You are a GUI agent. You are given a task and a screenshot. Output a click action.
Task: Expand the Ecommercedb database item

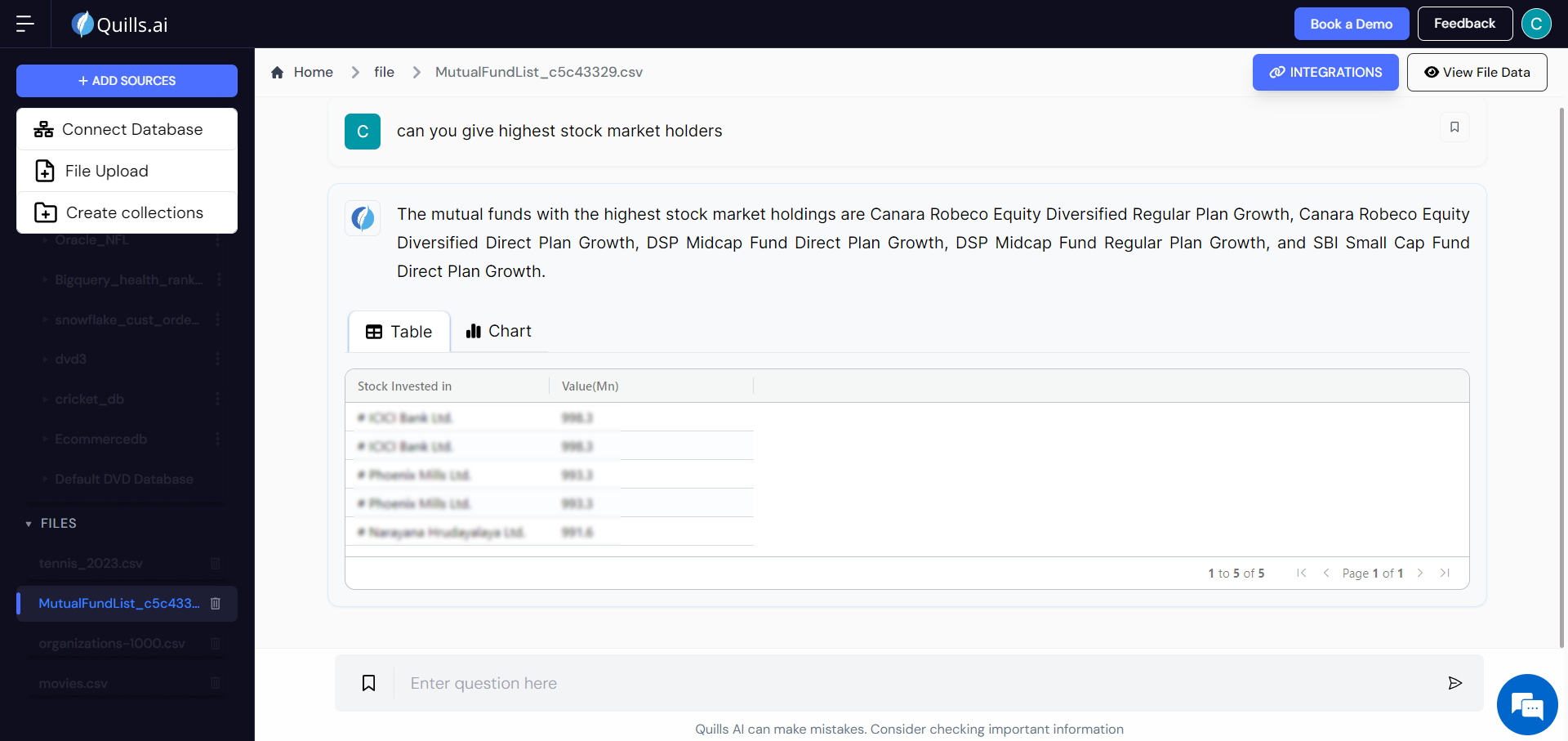point(46,439)
